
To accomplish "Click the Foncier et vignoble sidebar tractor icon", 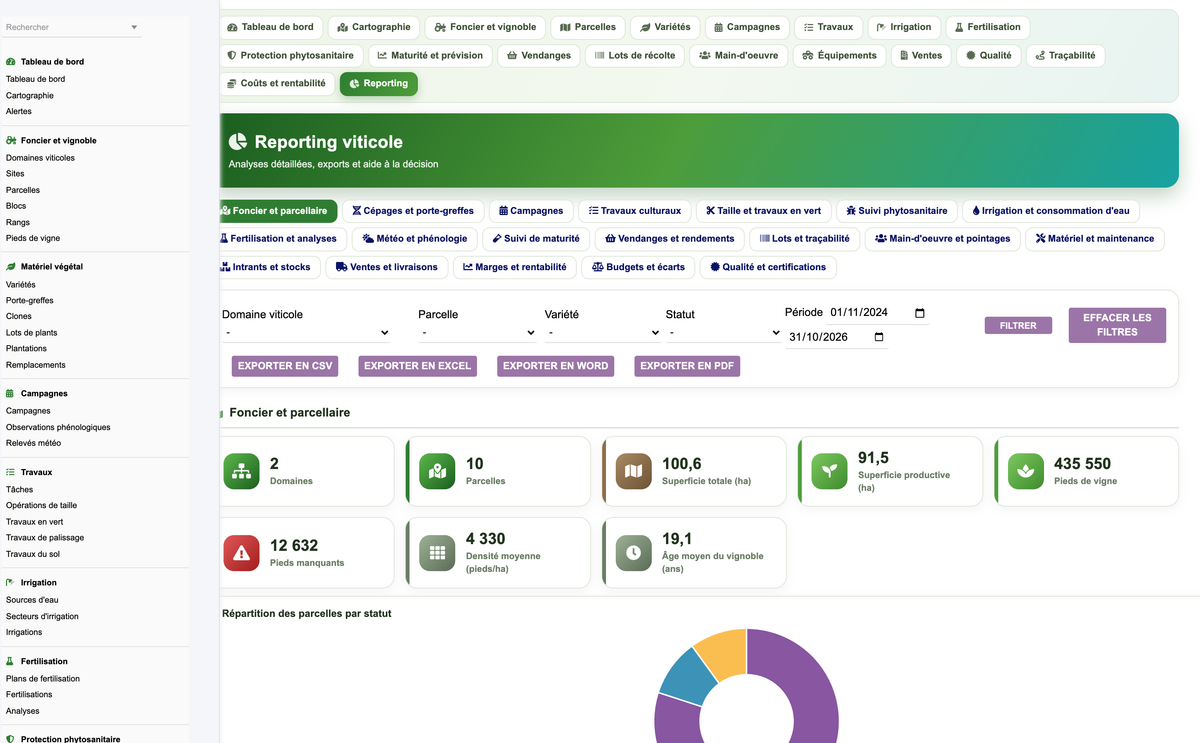I will click(10, 141).
